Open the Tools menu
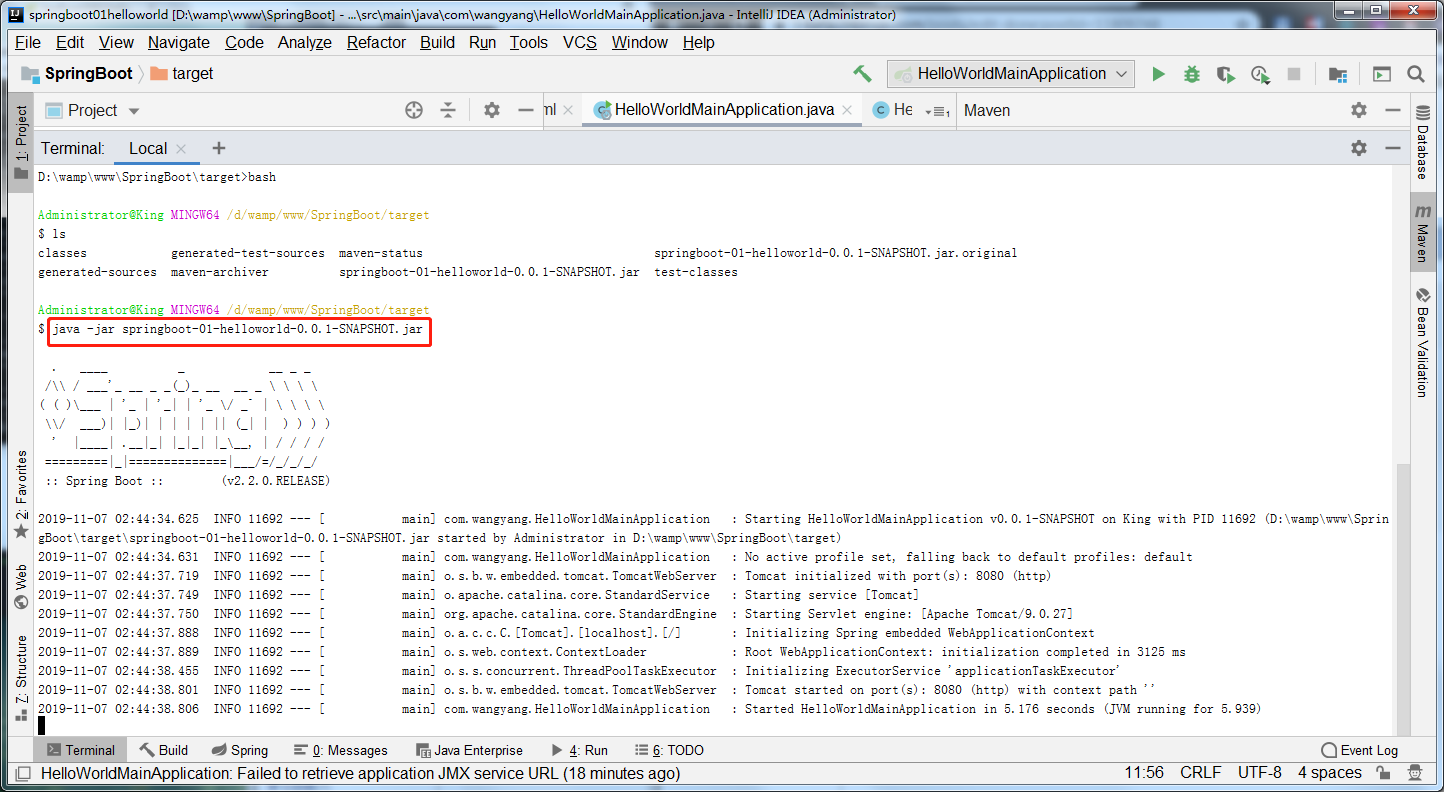 pos(528,42)
